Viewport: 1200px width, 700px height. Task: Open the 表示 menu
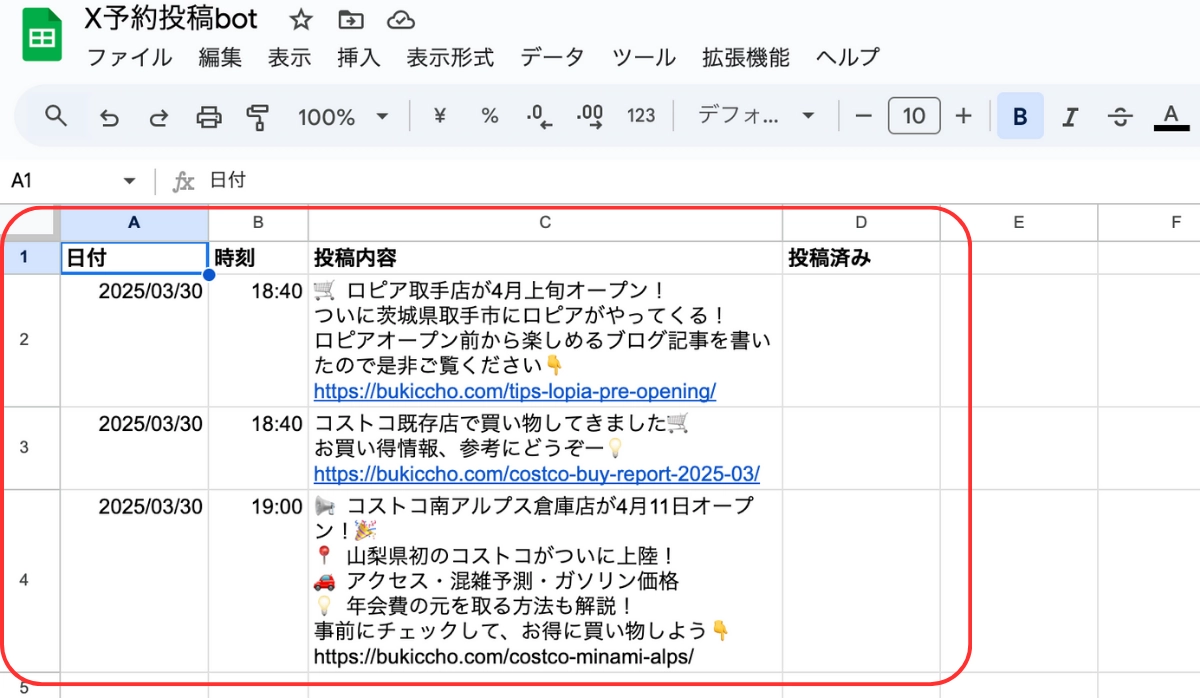[290, 57]
